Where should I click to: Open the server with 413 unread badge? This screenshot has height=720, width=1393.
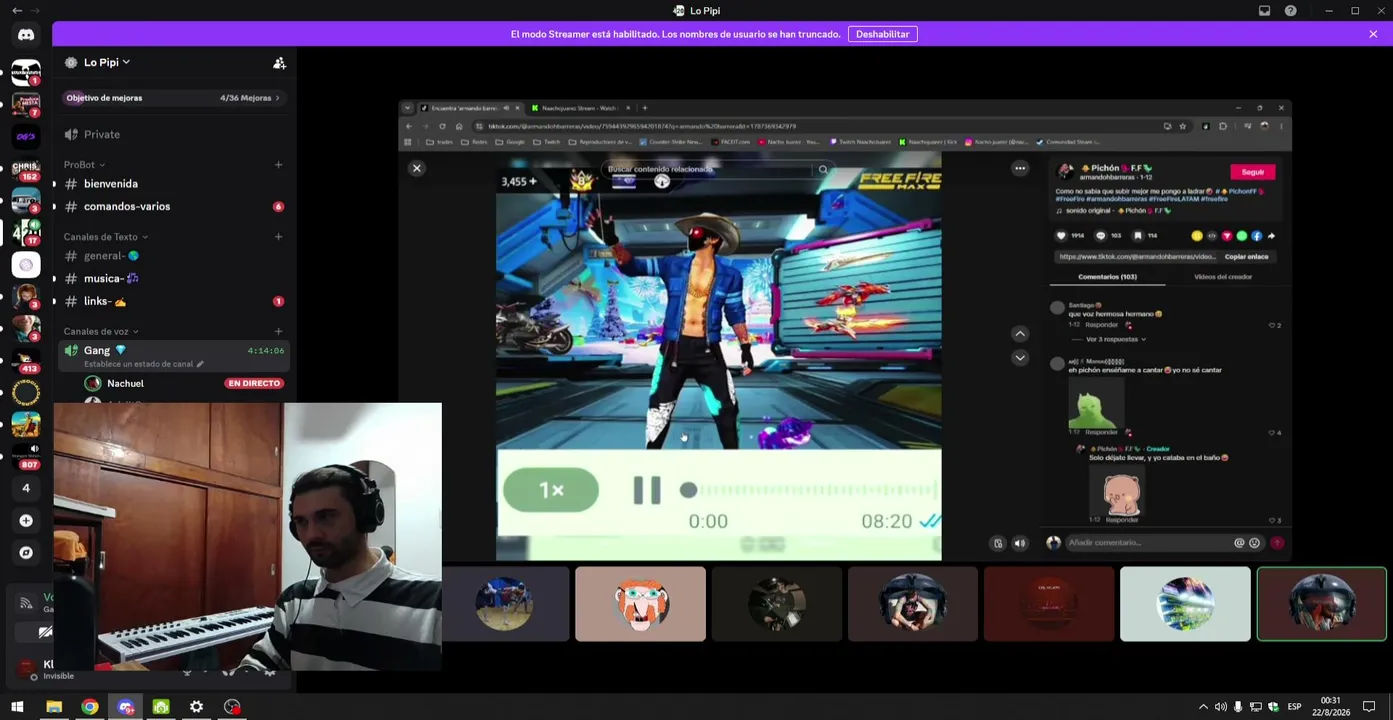point(26,360)
